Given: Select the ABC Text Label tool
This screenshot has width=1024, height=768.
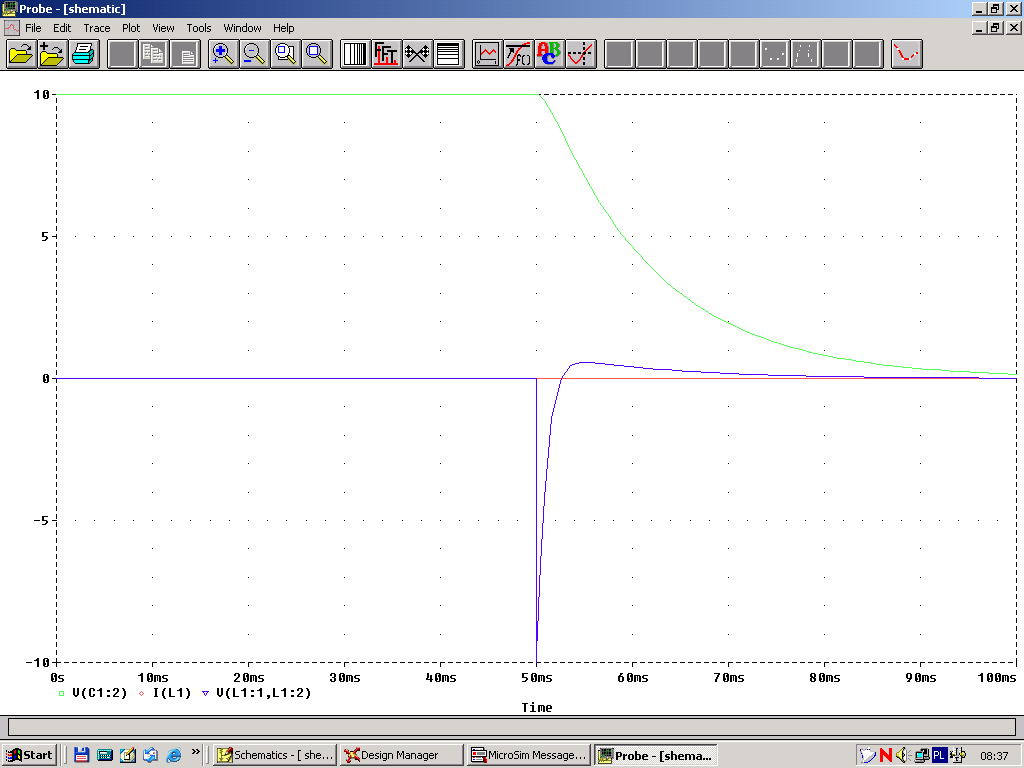Looking at the screenshot, I should [549, 54].
